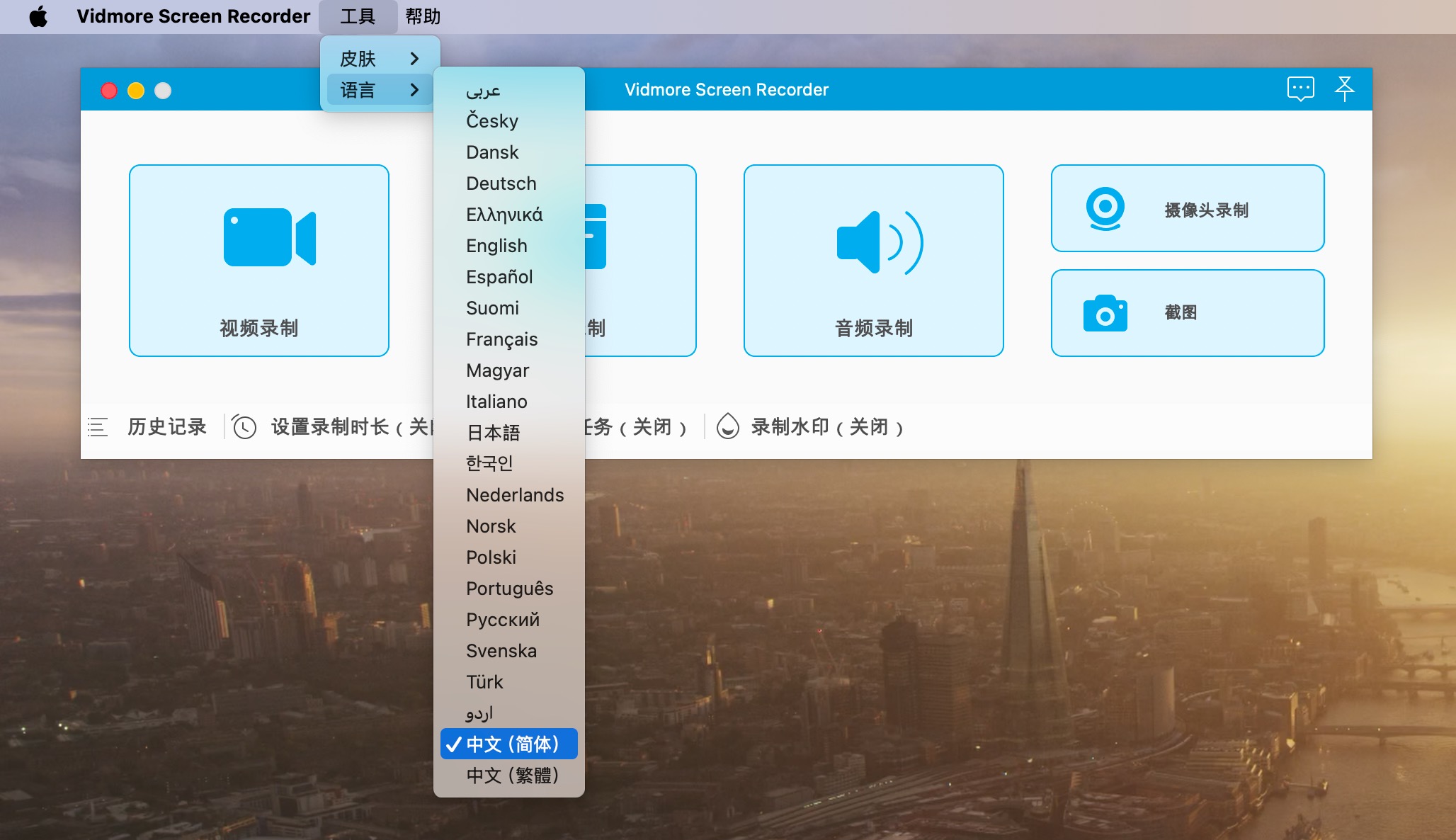Expand the 皮肤 skin submenu
The width and height of the screenshot is (1456, 840).
pos(380,59)
